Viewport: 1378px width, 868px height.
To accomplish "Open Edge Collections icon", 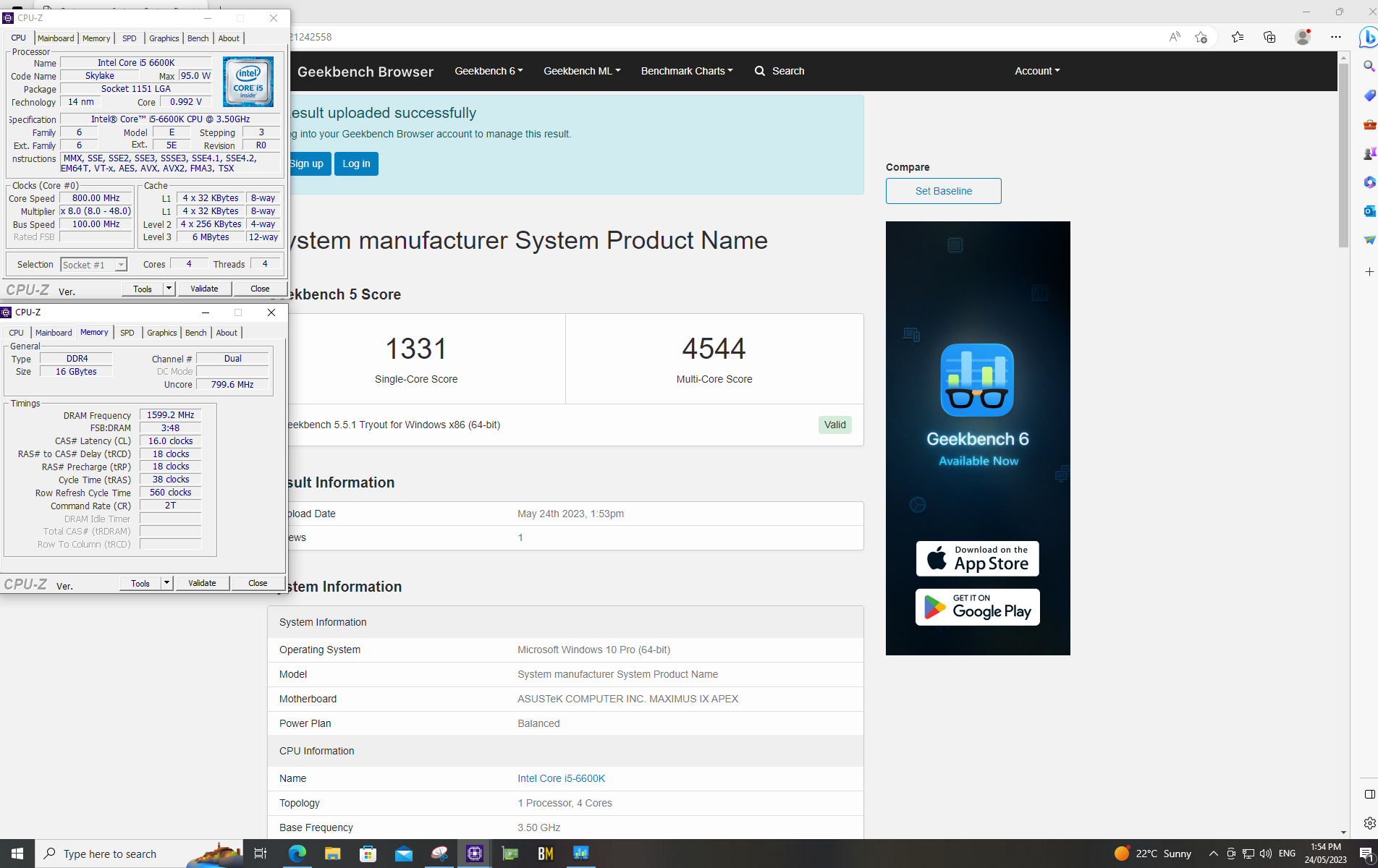I will [1269, 37].
